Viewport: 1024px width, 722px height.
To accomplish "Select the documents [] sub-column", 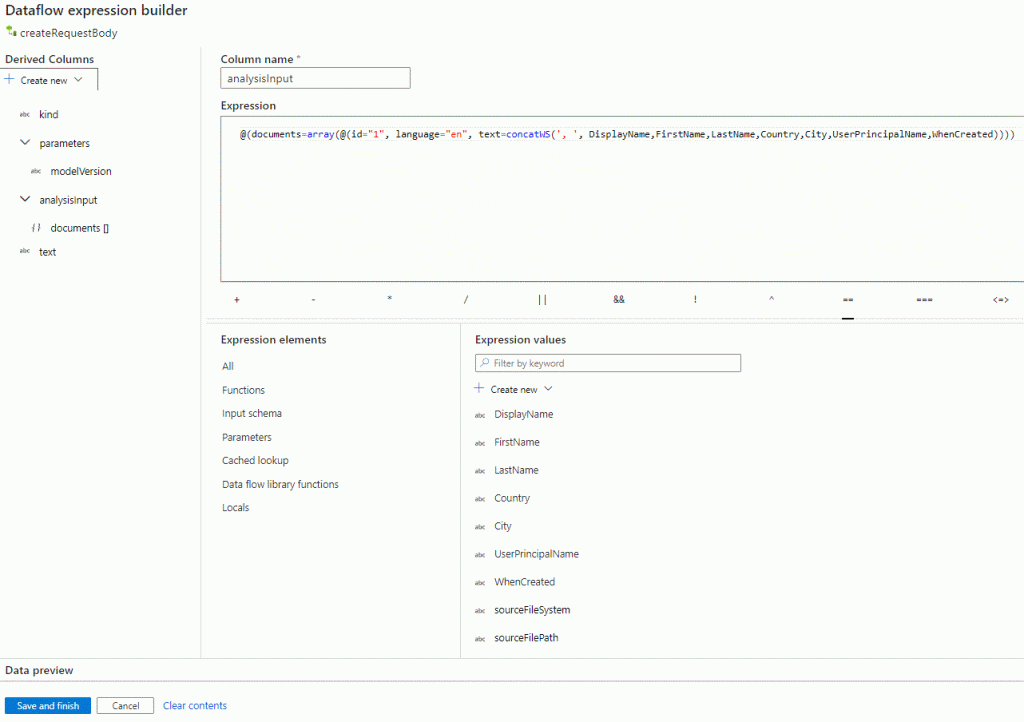I will 80,228.
